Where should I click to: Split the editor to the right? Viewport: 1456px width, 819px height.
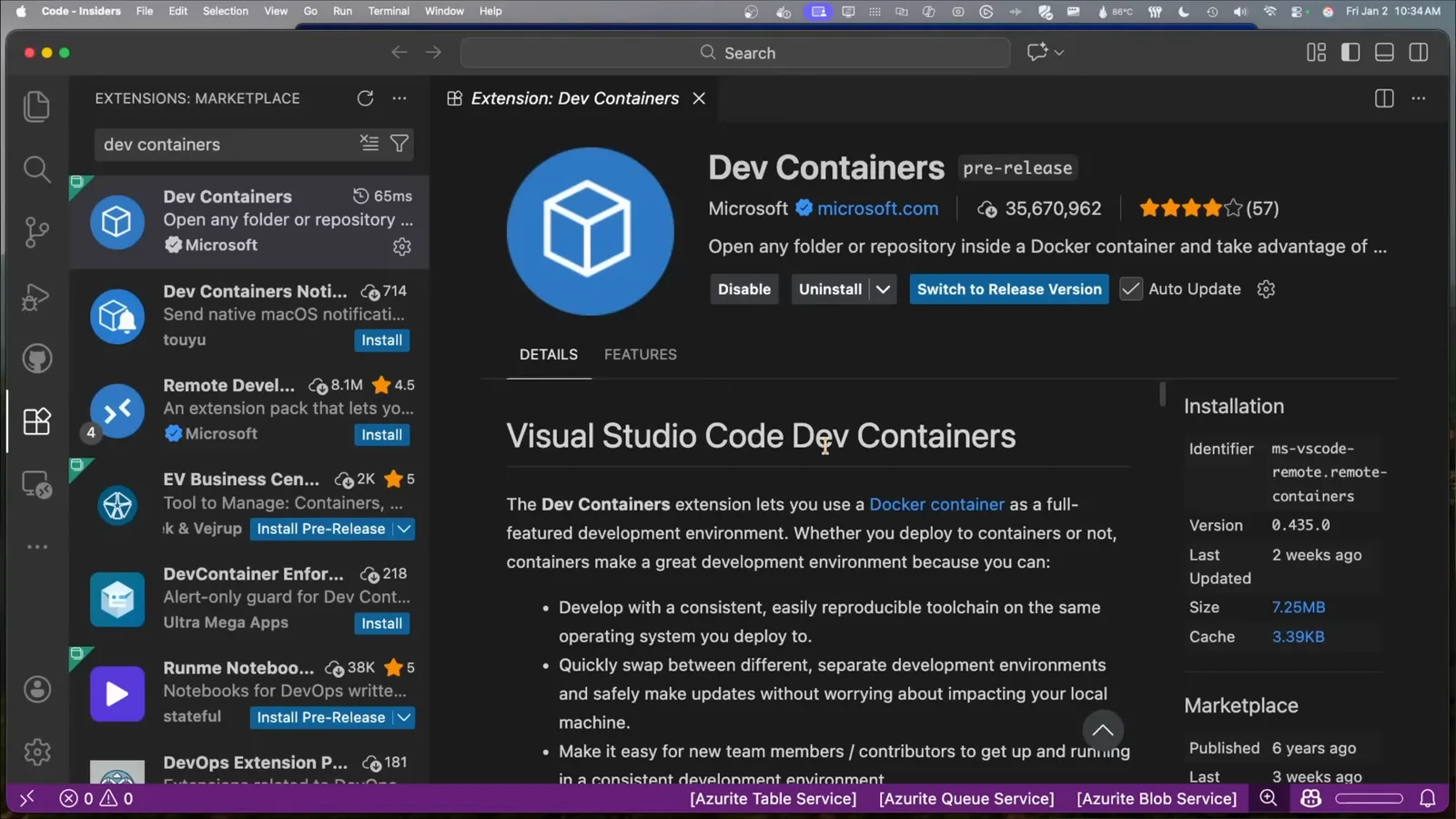(x=1384, y=98)
